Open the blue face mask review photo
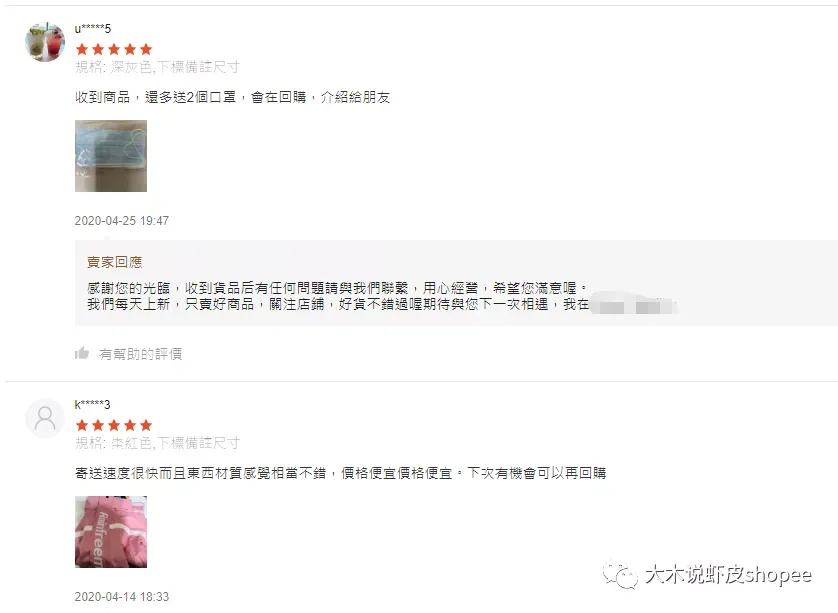 click(111, 156)
